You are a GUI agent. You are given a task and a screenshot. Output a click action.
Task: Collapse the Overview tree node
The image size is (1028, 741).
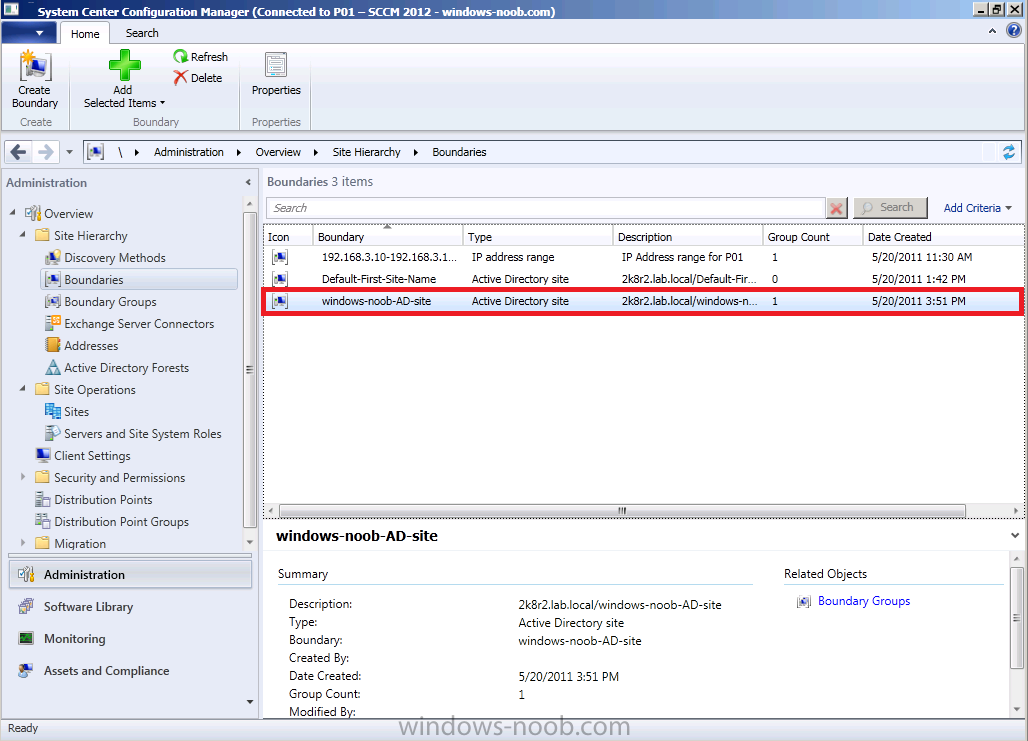pos(13,212)
